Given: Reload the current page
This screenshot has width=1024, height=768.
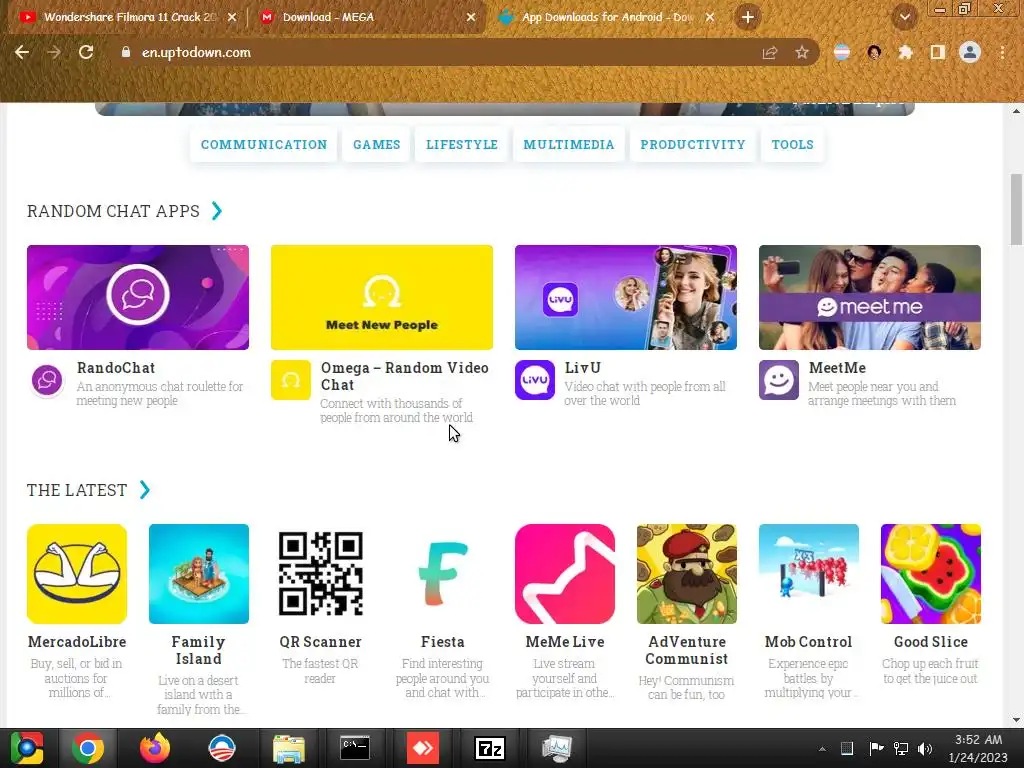Looking at the screenshot, I should click(86, 52).
